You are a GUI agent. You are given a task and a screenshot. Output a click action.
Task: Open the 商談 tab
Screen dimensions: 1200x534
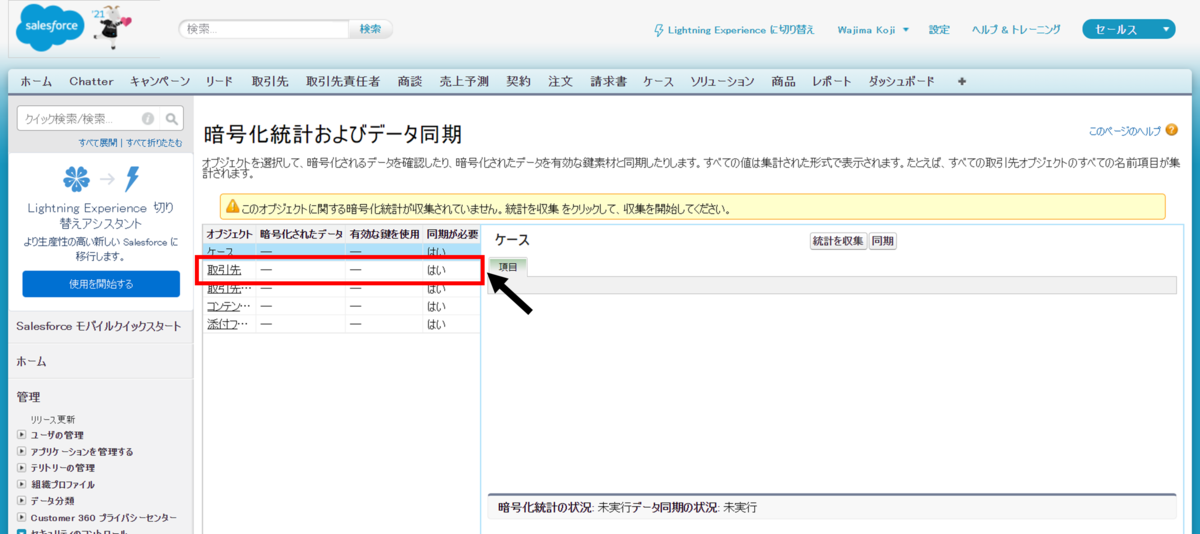click(x=409, y=81)
